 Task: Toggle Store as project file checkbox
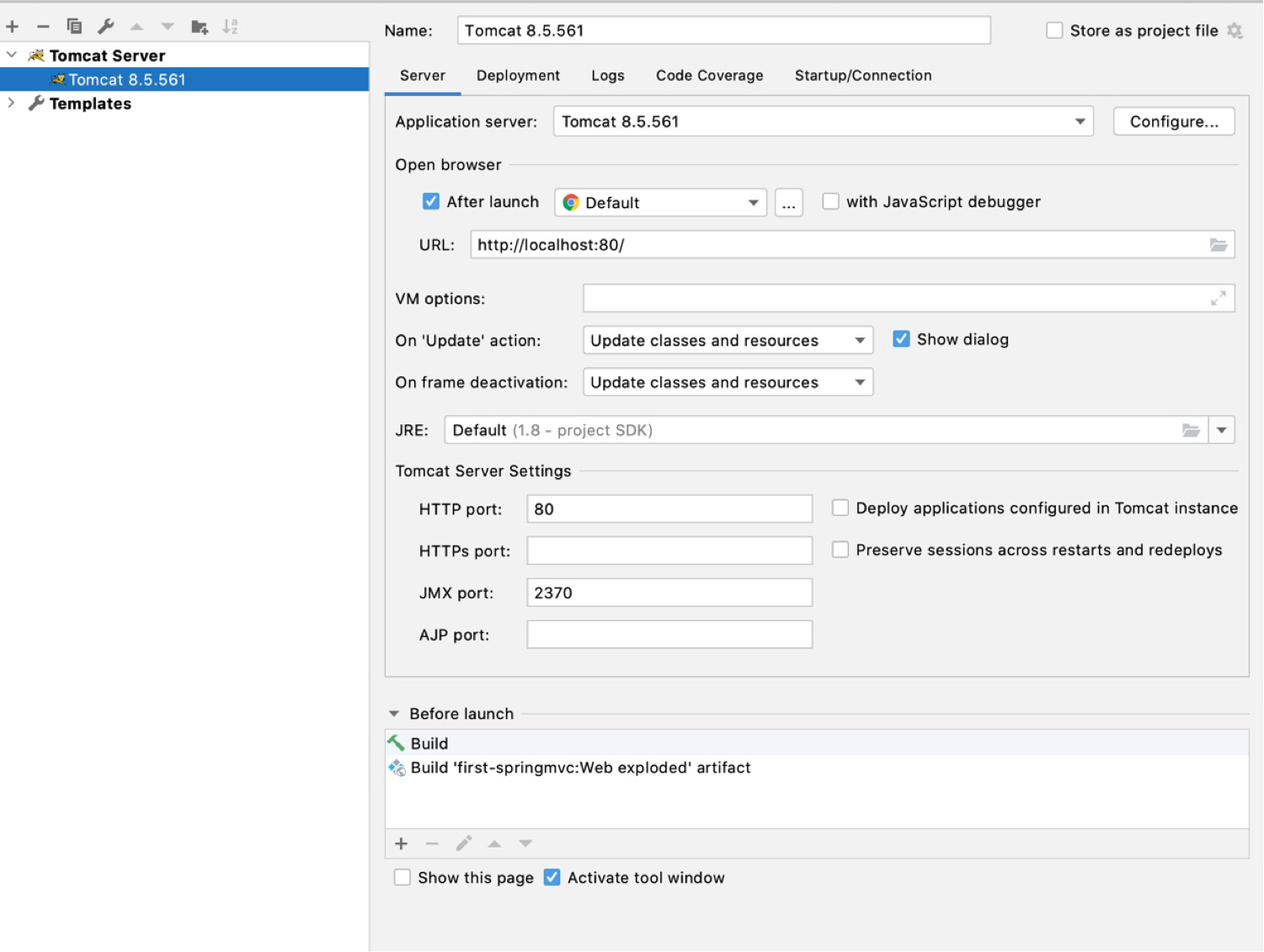tap(1054, 31)
